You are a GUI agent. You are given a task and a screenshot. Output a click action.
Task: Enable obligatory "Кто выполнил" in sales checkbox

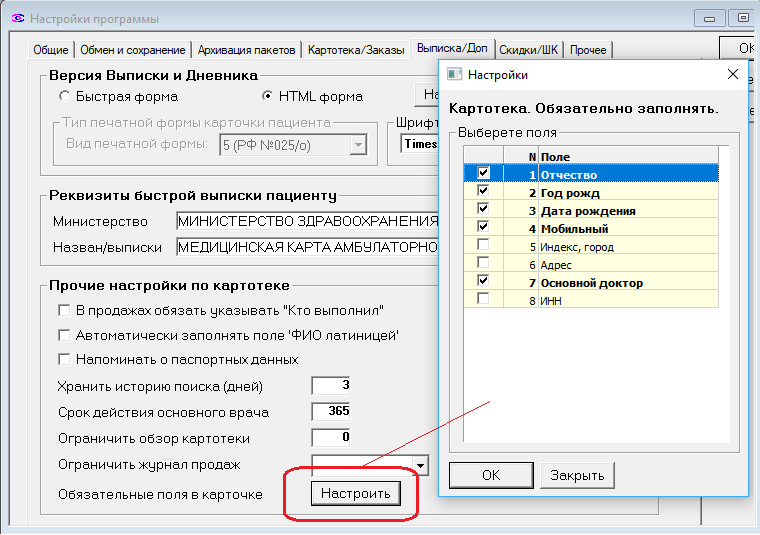[64, 310]
